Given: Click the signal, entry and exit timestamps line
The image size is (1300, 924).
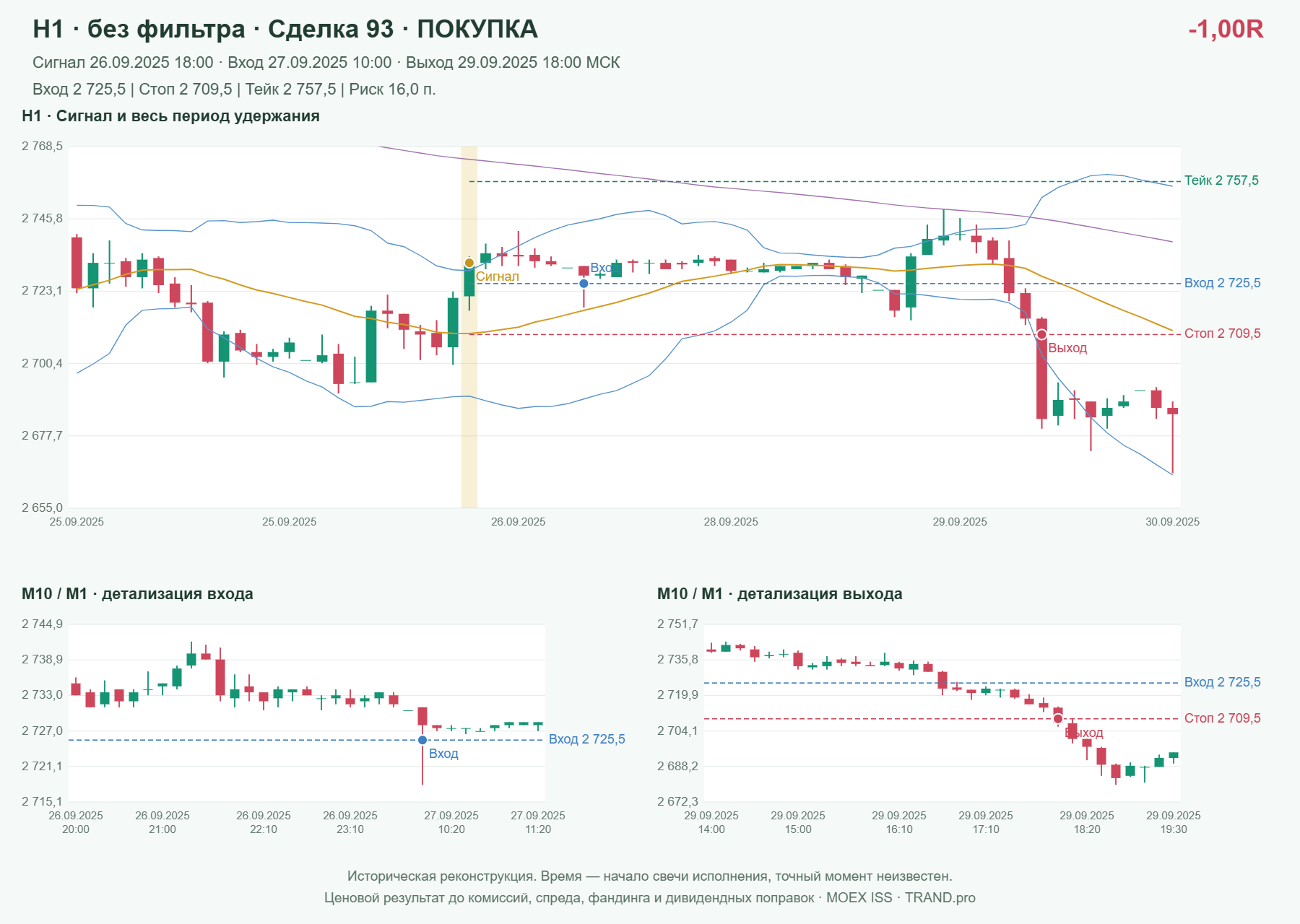Looking at the screenshot, I should tap(326, 63).
